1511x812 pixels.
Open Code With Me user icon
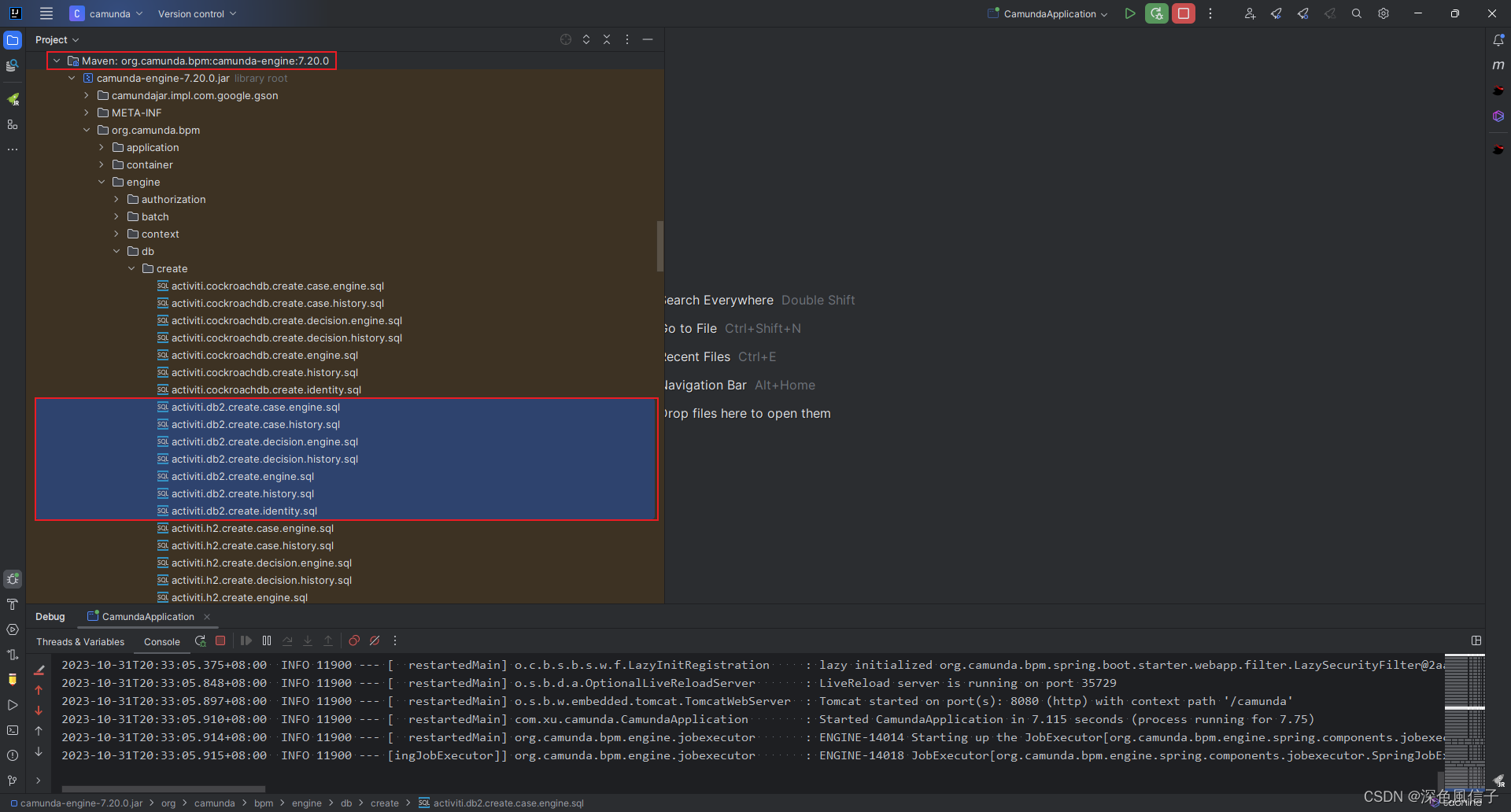pyautogui.click(x=1250, y=13)
